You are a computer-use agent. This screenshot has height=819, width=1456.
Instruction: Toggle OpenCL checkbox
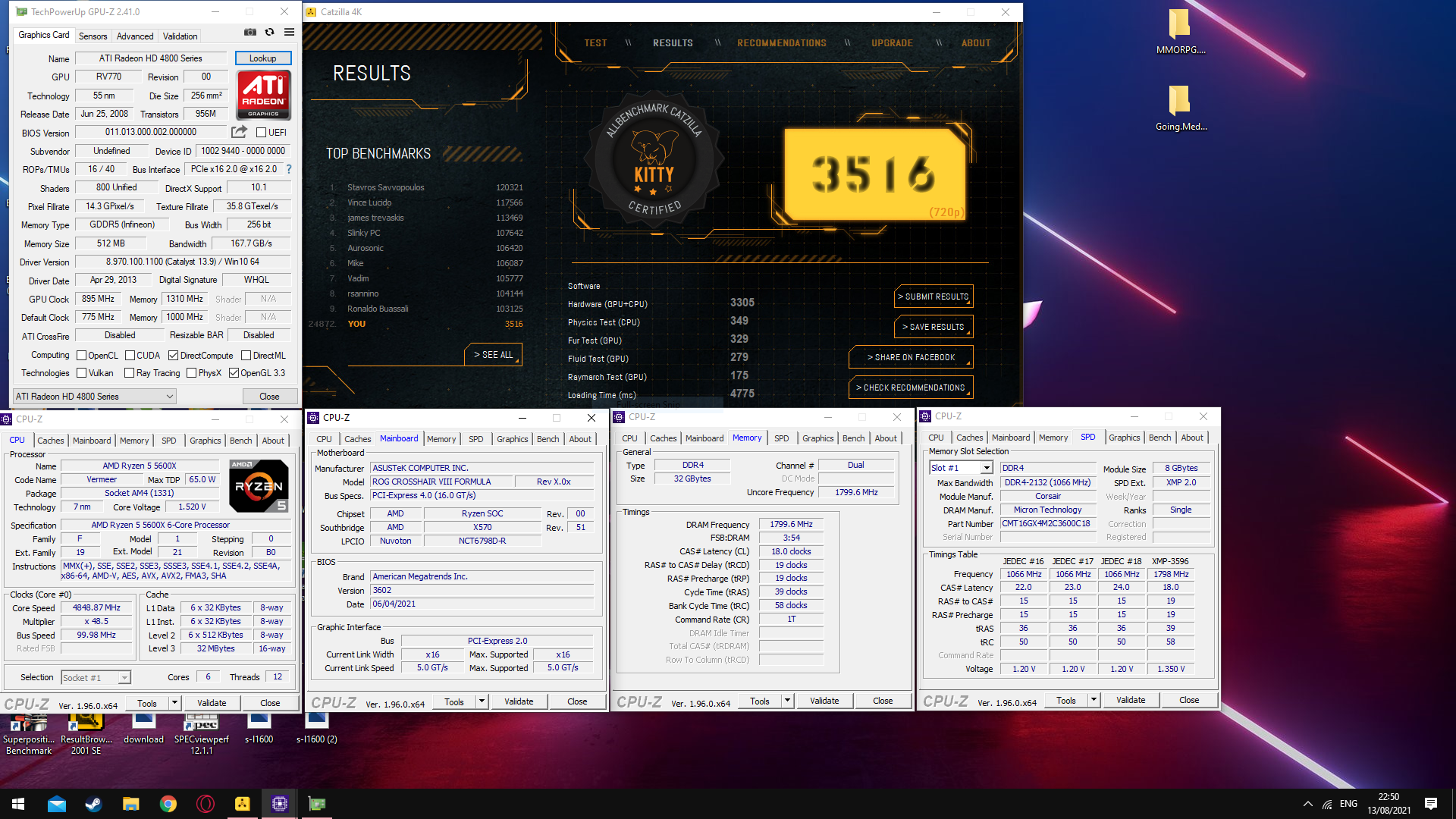(81, 356)
